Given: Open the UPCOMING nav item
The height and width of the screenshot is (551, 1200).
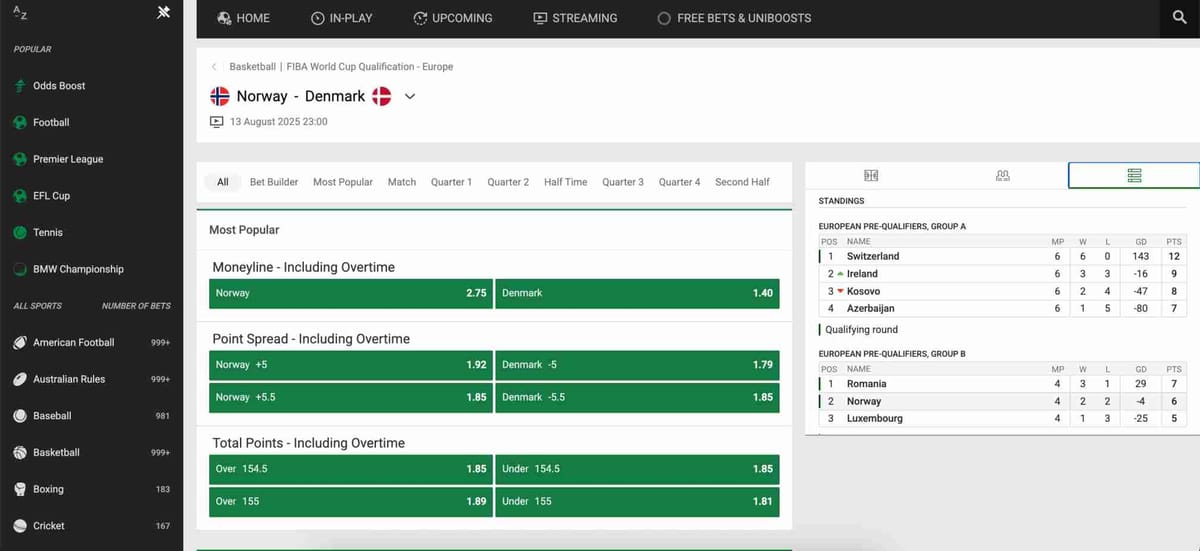Looking at the screenshot, I should pyautogui.click(x=453, y=18).
